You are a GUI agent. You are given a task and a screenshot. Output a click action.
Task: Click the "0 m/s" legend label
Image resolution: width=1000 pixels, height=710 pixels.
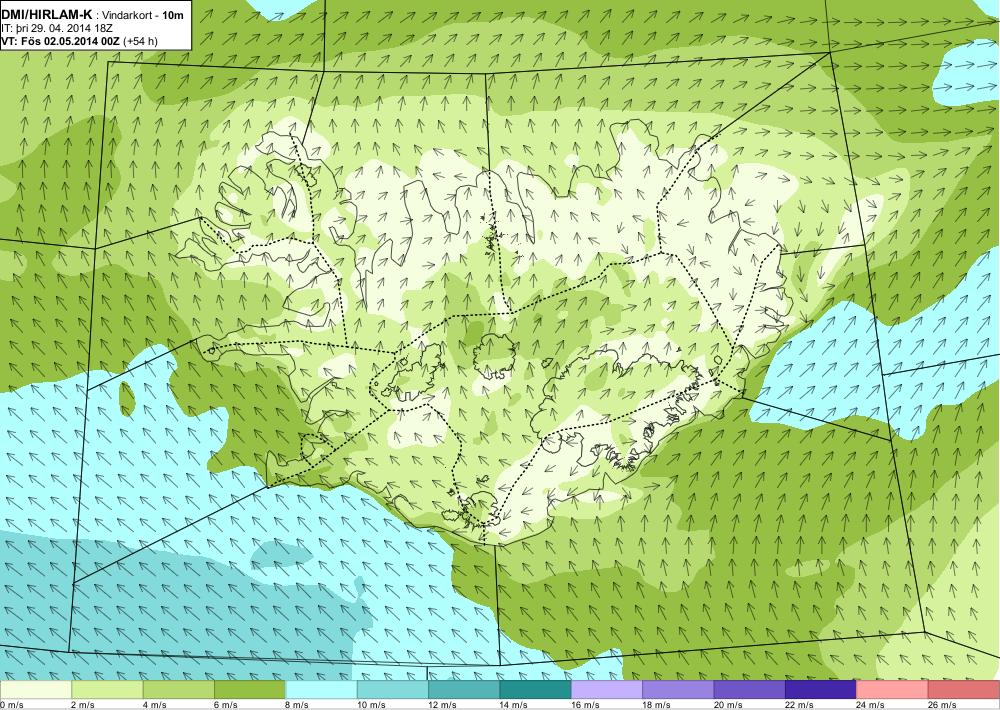(11, 704)
